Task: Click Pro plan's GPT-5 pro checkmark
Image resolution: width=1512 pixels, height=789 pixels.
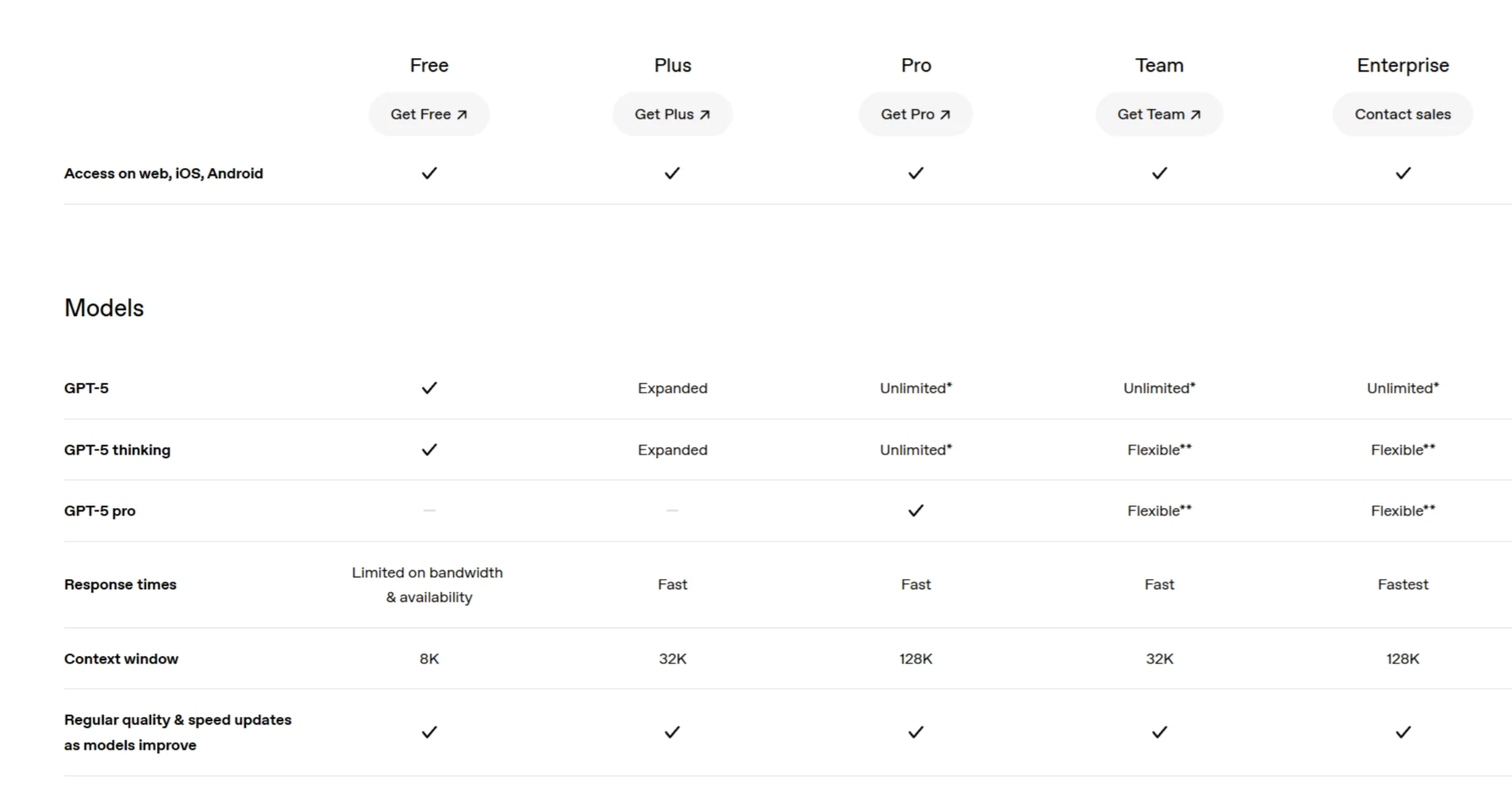Action: pos(916,511)
